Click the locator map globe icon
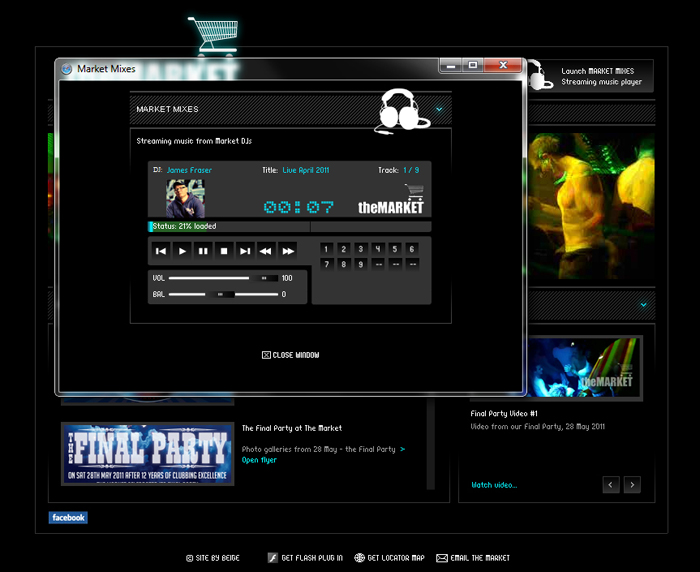Screen dimensions: 700x572 pyautogui.click(x=359, y=558)
